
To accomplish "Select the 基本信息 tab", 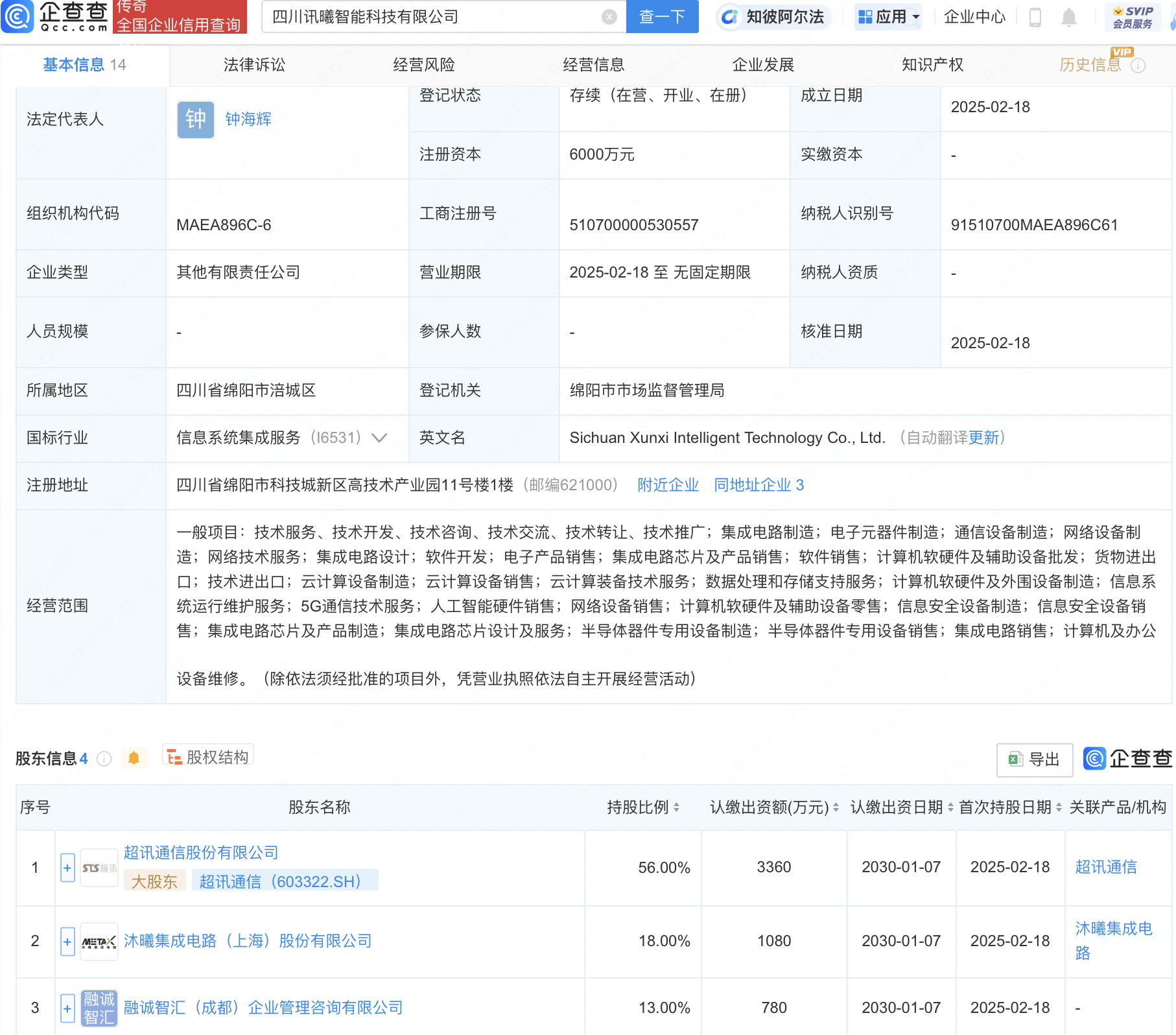I will click(x=84, y=65).
